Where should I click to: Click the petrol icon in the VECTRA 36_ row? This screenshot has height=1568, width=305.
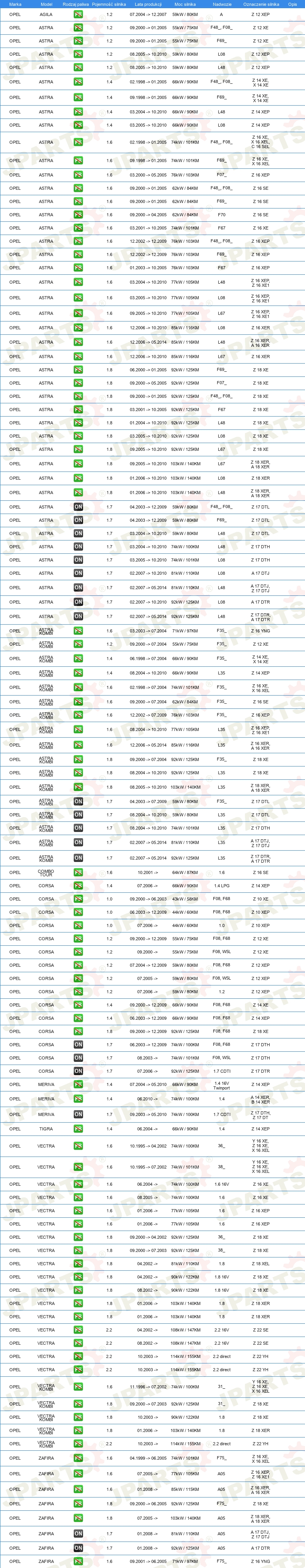pyautogui.click(x=78, y=1146)
